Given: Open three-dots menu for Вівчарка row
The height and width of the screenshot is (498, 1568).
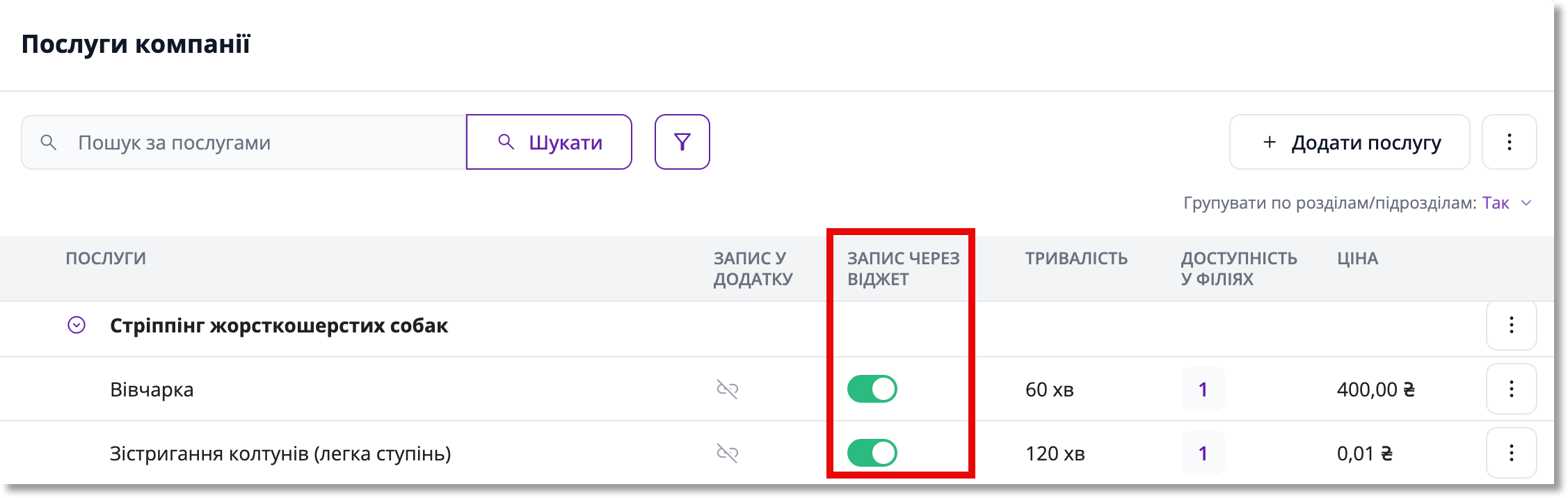Looking at the screenshot, I should (x=1511, y=389).
